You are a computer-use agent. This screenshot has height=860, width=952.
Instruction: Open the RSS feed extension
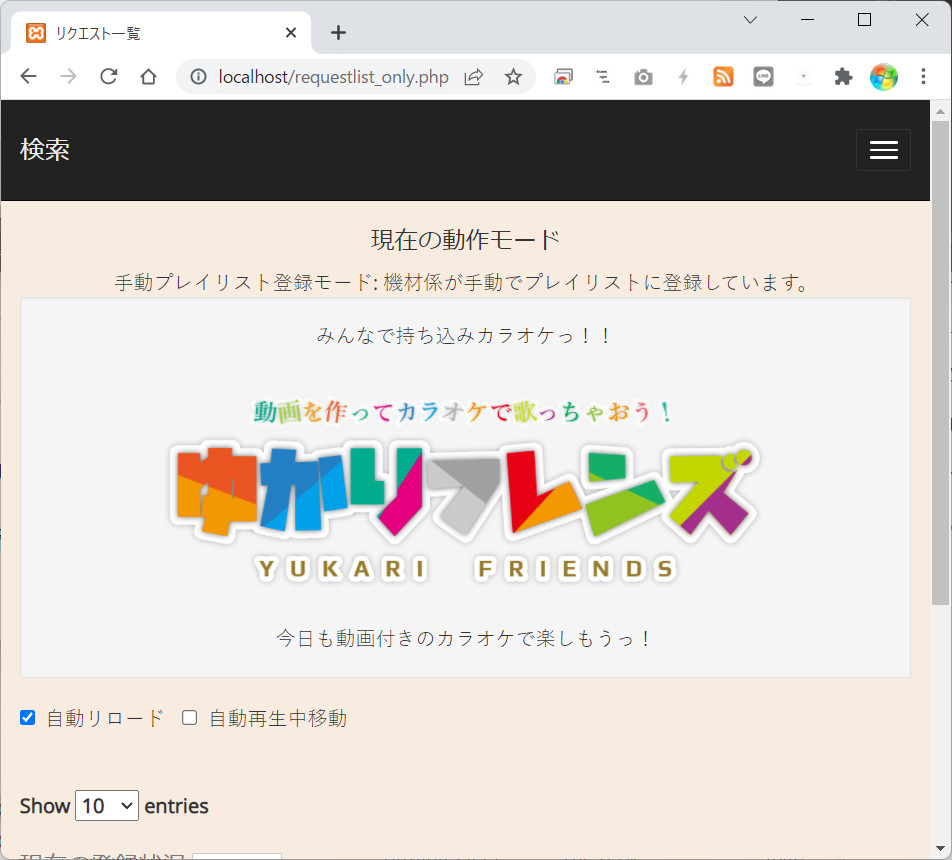(723, 77)
